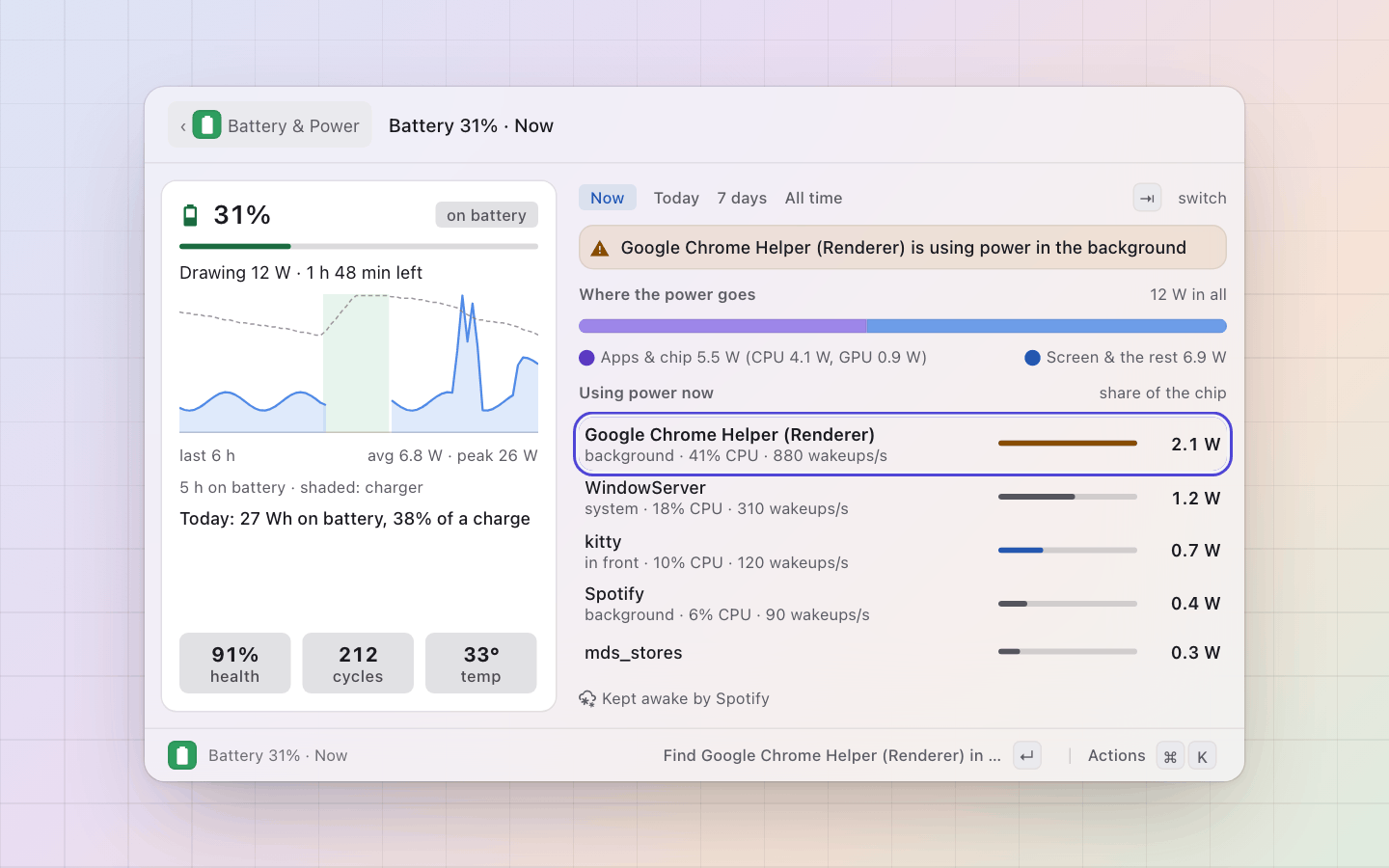
Task: Click the Drawing 12 W time remaining text
Action: click(x=301, y=273)
